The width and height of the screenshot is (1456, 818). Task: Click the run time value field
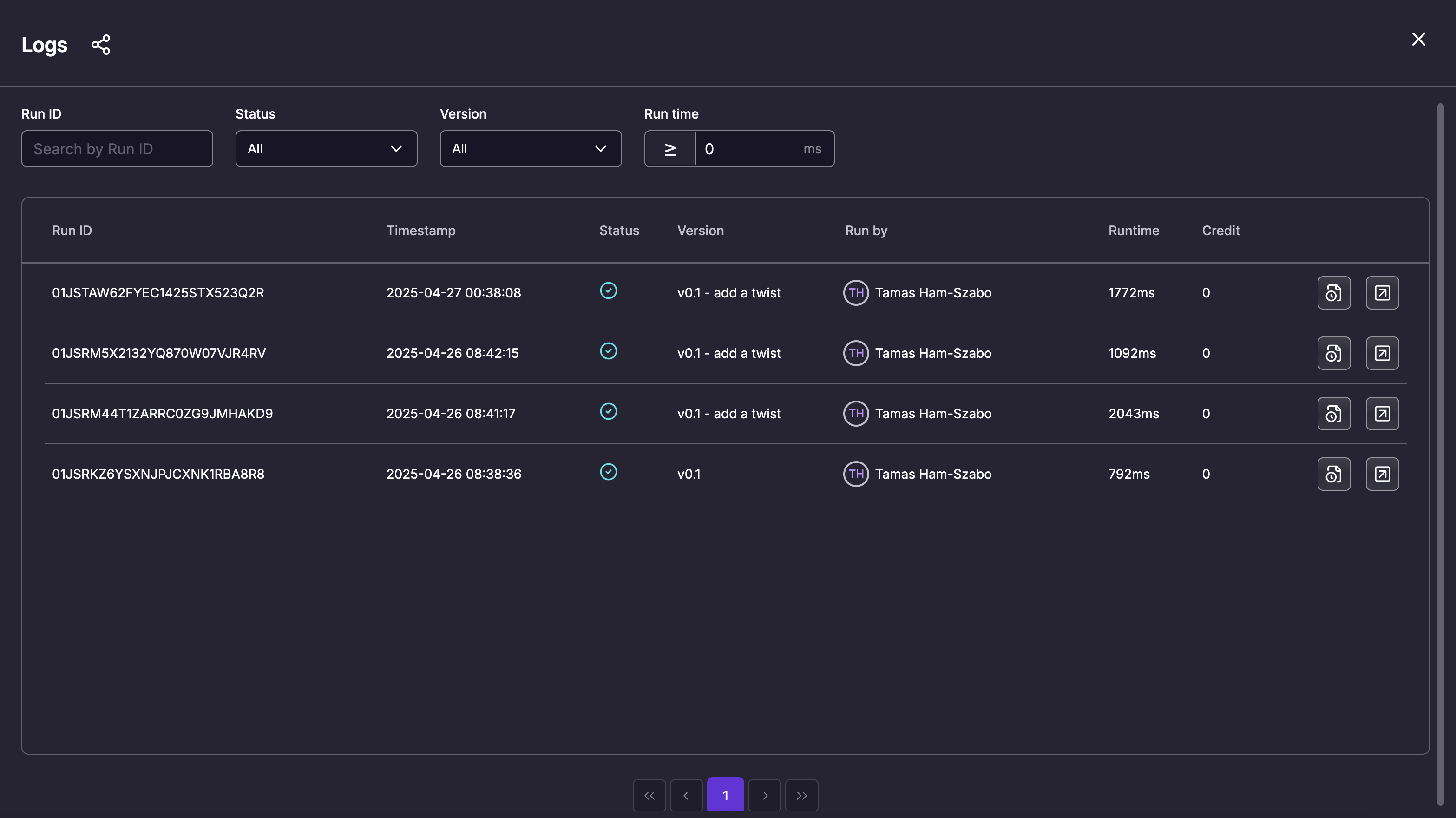[748, 149]
